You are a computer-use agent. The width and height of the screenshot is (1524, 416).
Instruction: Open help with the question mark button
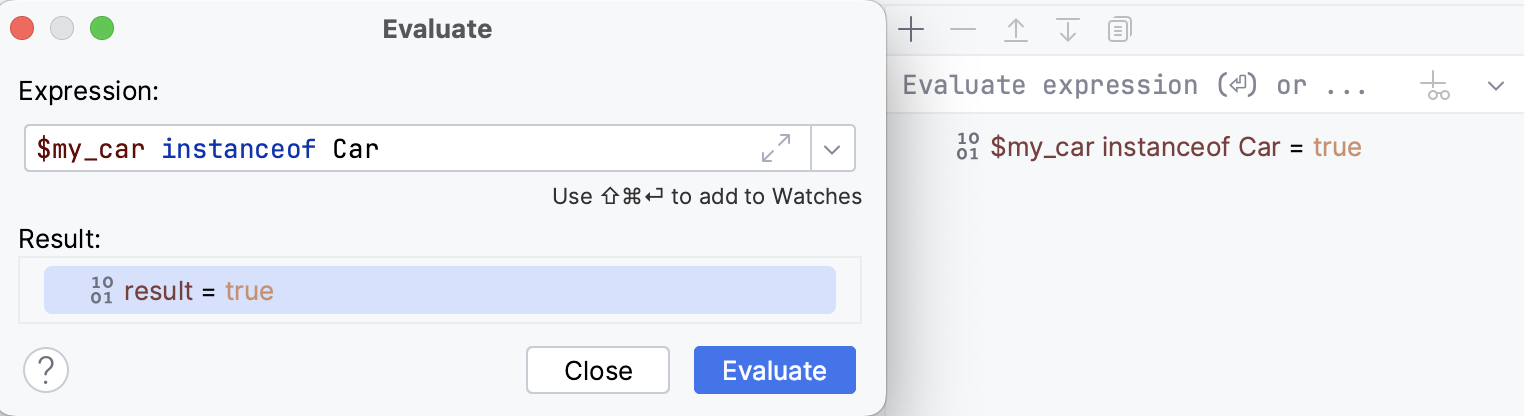(45, 370)
